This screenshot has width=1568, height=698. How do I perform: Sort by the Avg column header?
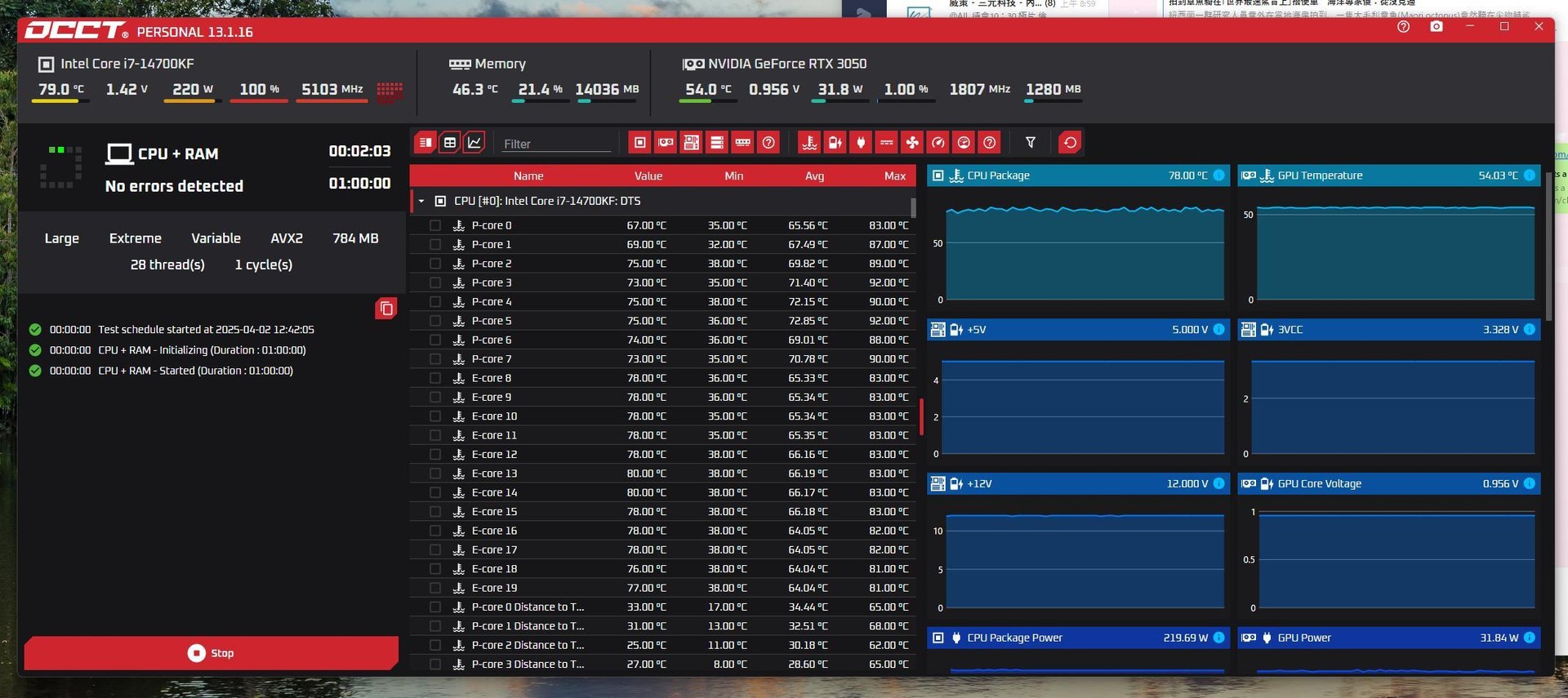pyautogui.click(x=814, y=176)
